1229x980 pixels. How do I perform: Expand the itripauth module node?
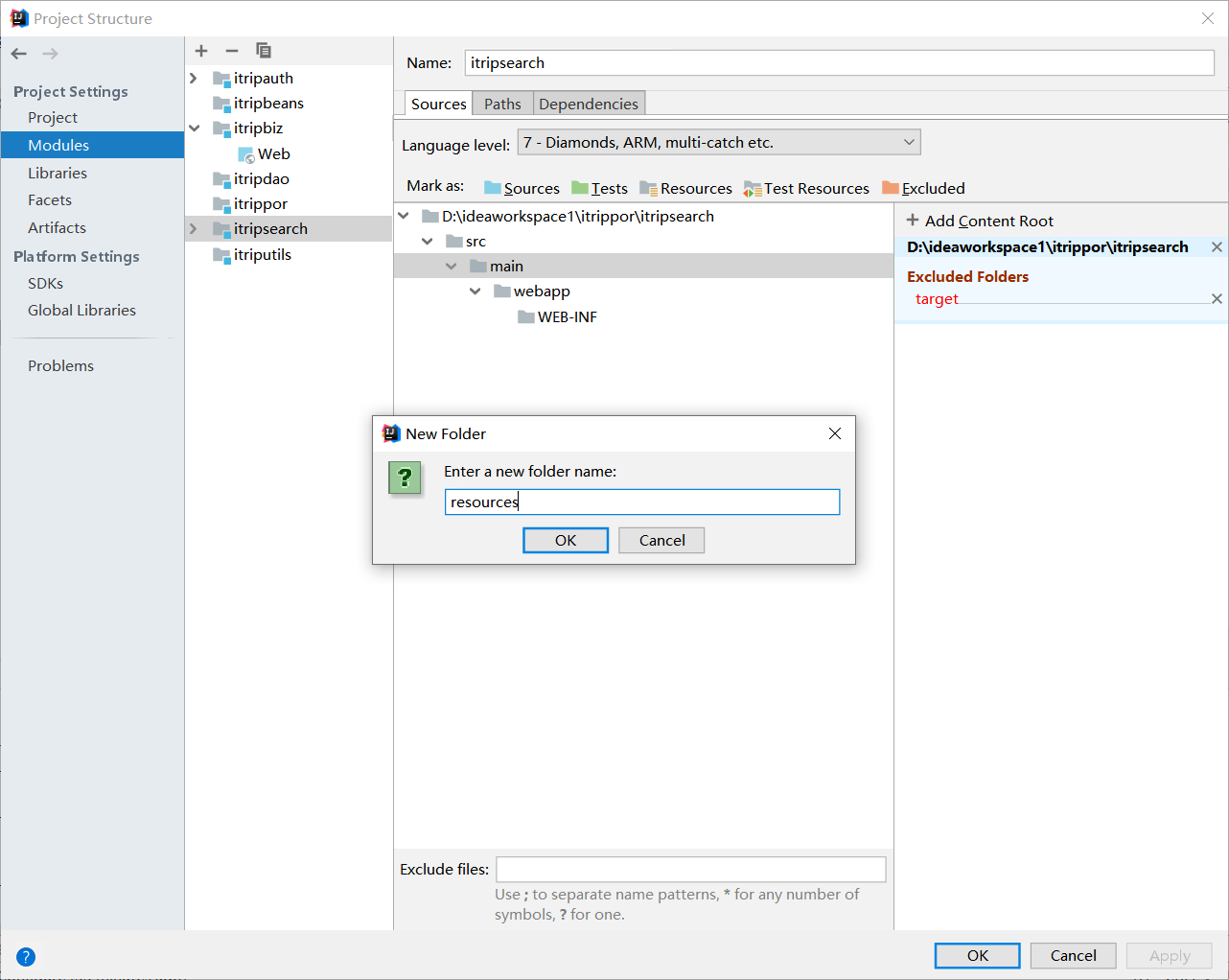tap(194, 78)
